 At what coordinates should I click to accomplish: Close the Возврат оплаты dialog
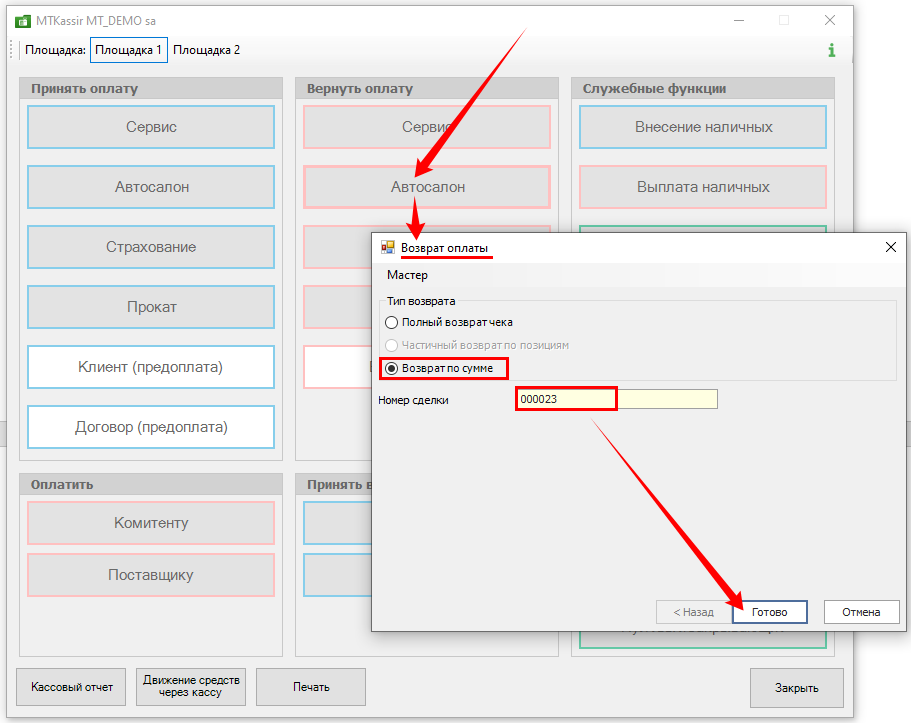(x=890, y=247)
